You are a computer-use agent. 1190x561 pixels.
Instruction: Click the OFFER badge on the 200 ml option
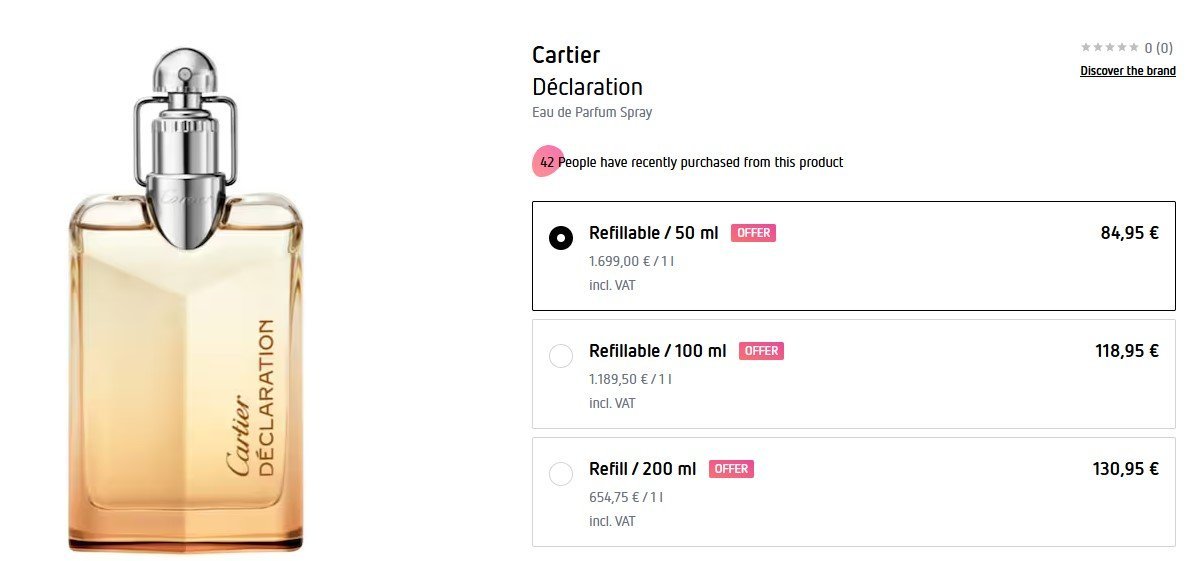click(731, 469)
